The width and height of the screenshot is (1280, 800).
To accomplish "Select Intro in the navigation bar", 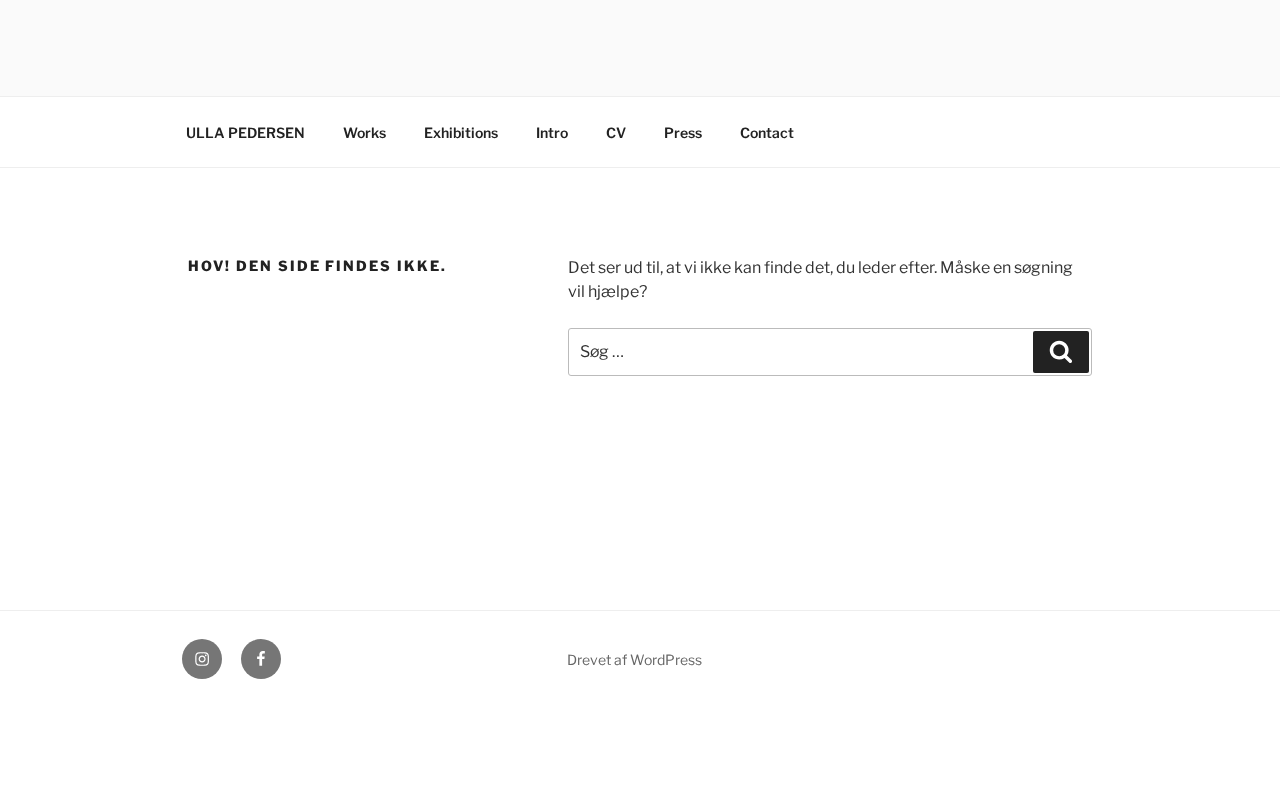I will pyautogui.click(x=552, y=133).
